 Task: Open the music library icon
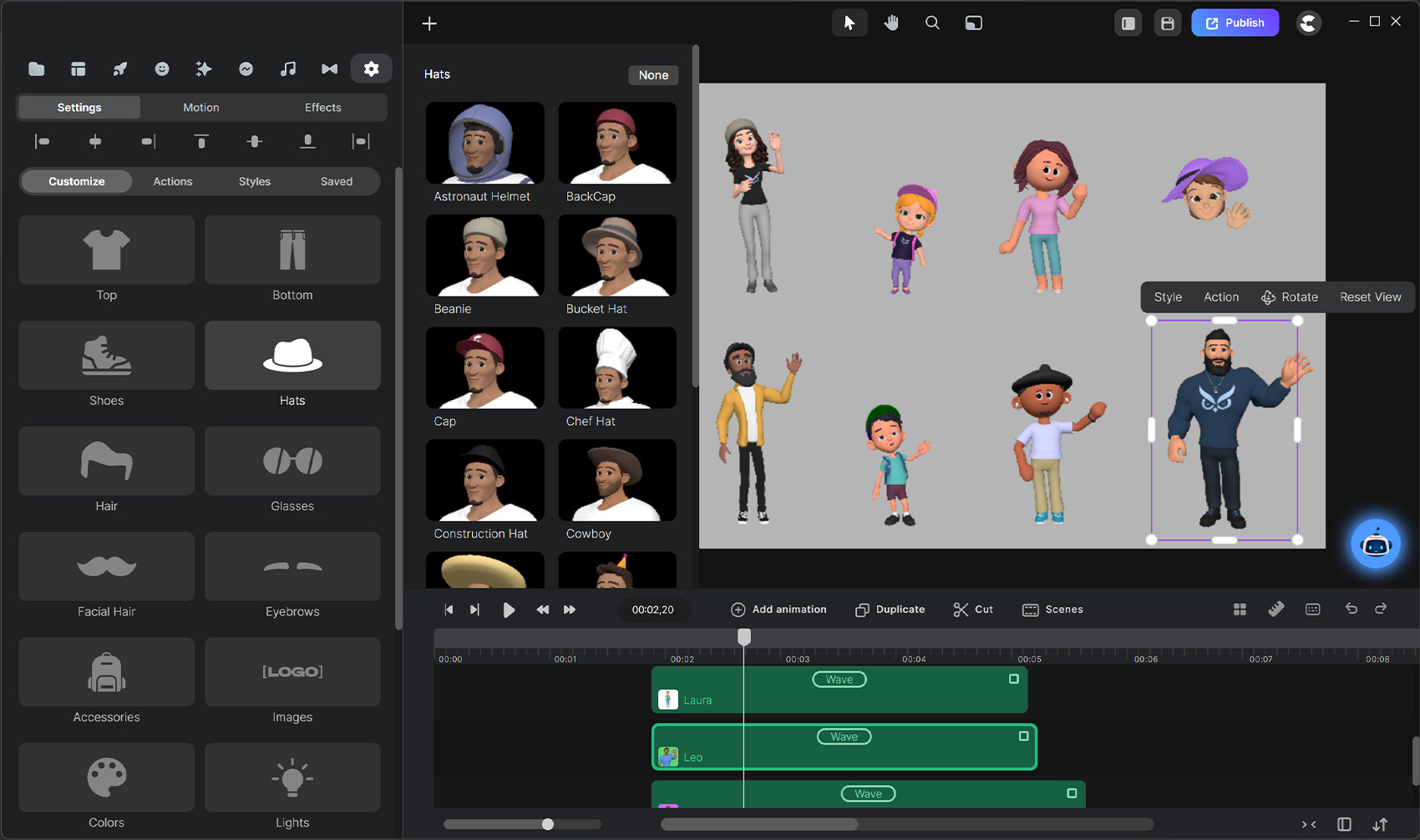(288, 69)
